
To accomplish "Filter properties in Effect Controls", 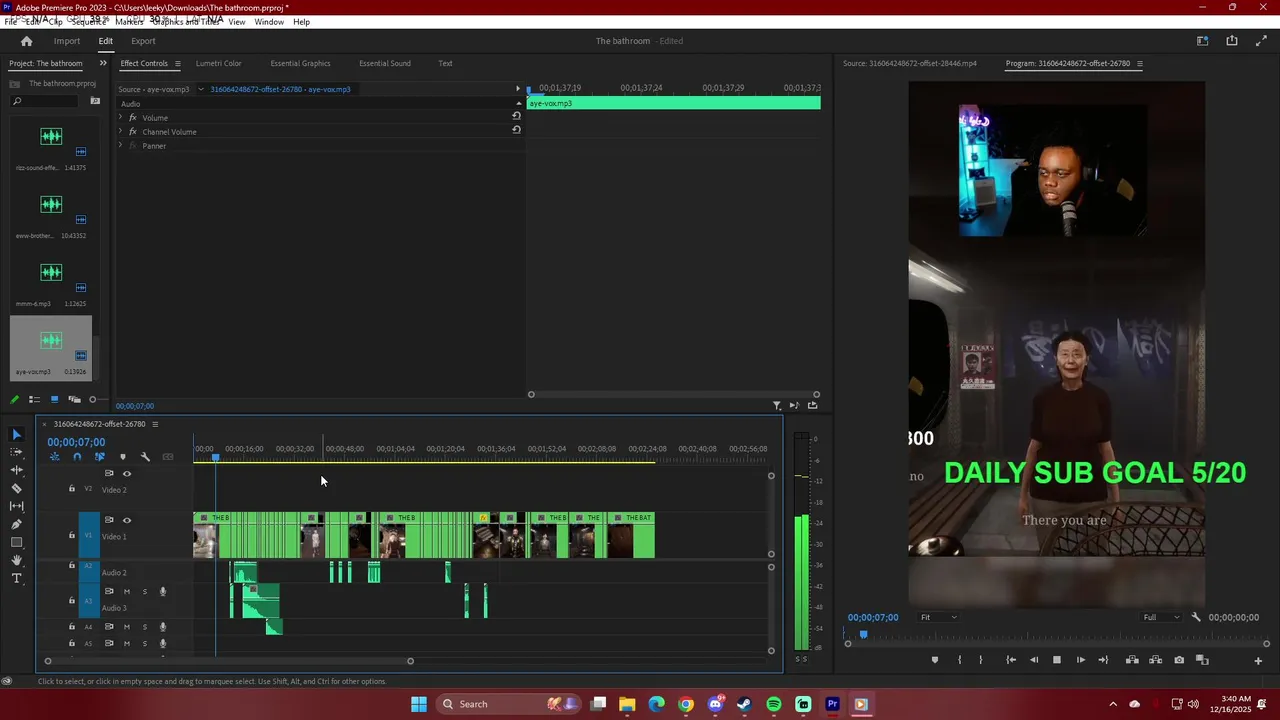I will 777,405.
